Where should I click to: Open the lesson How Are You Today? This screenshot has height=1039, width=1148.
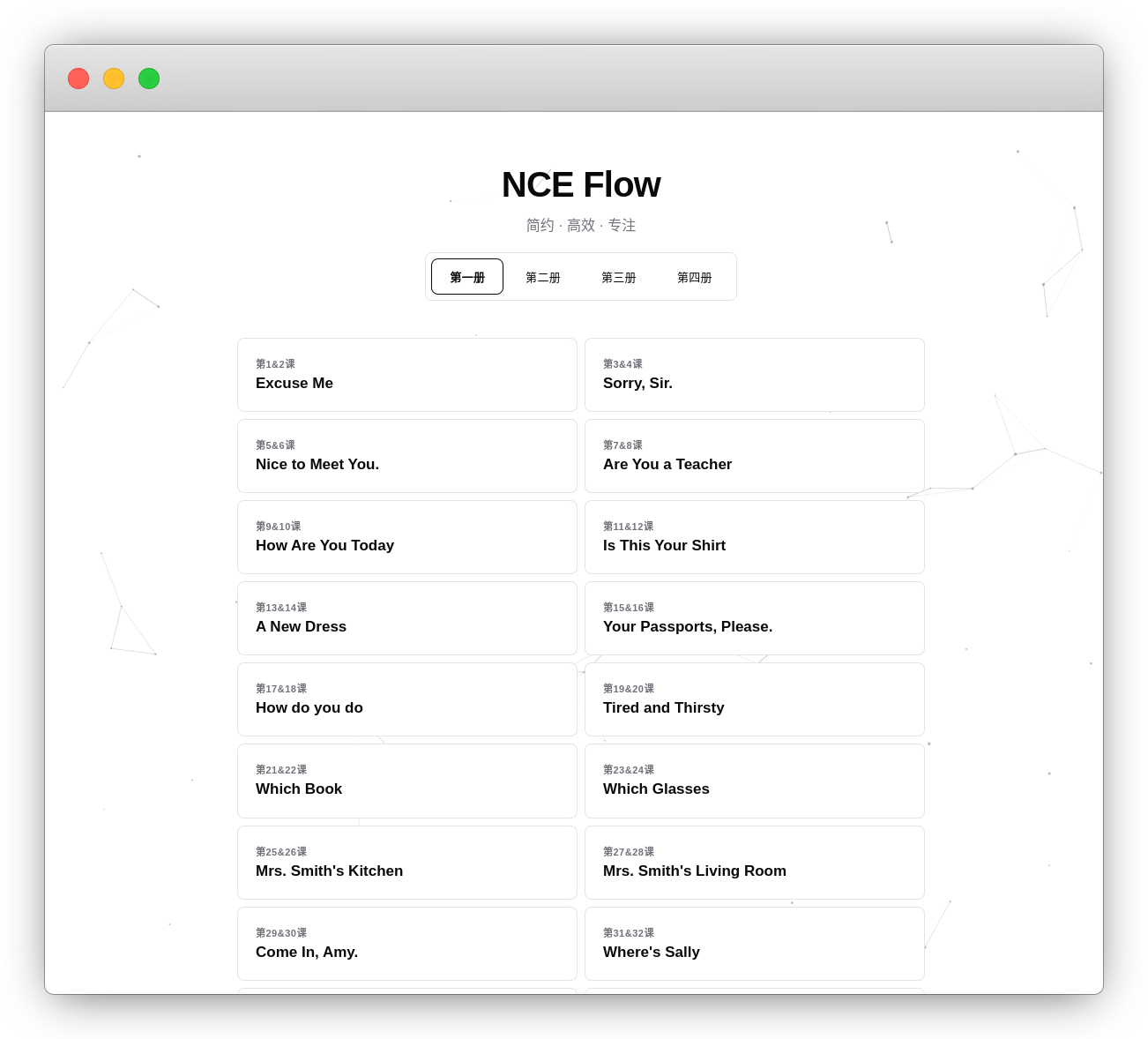(x=407, y=537)
